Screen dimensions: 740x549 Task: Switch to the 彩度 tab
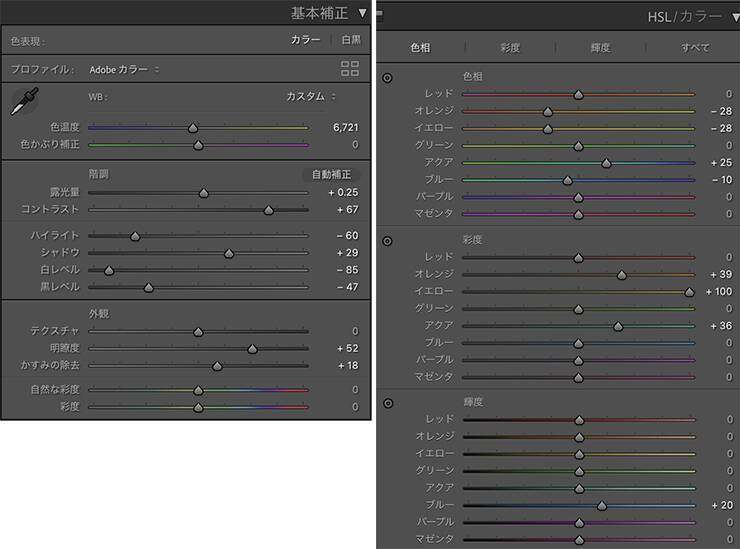click(510, 47)
